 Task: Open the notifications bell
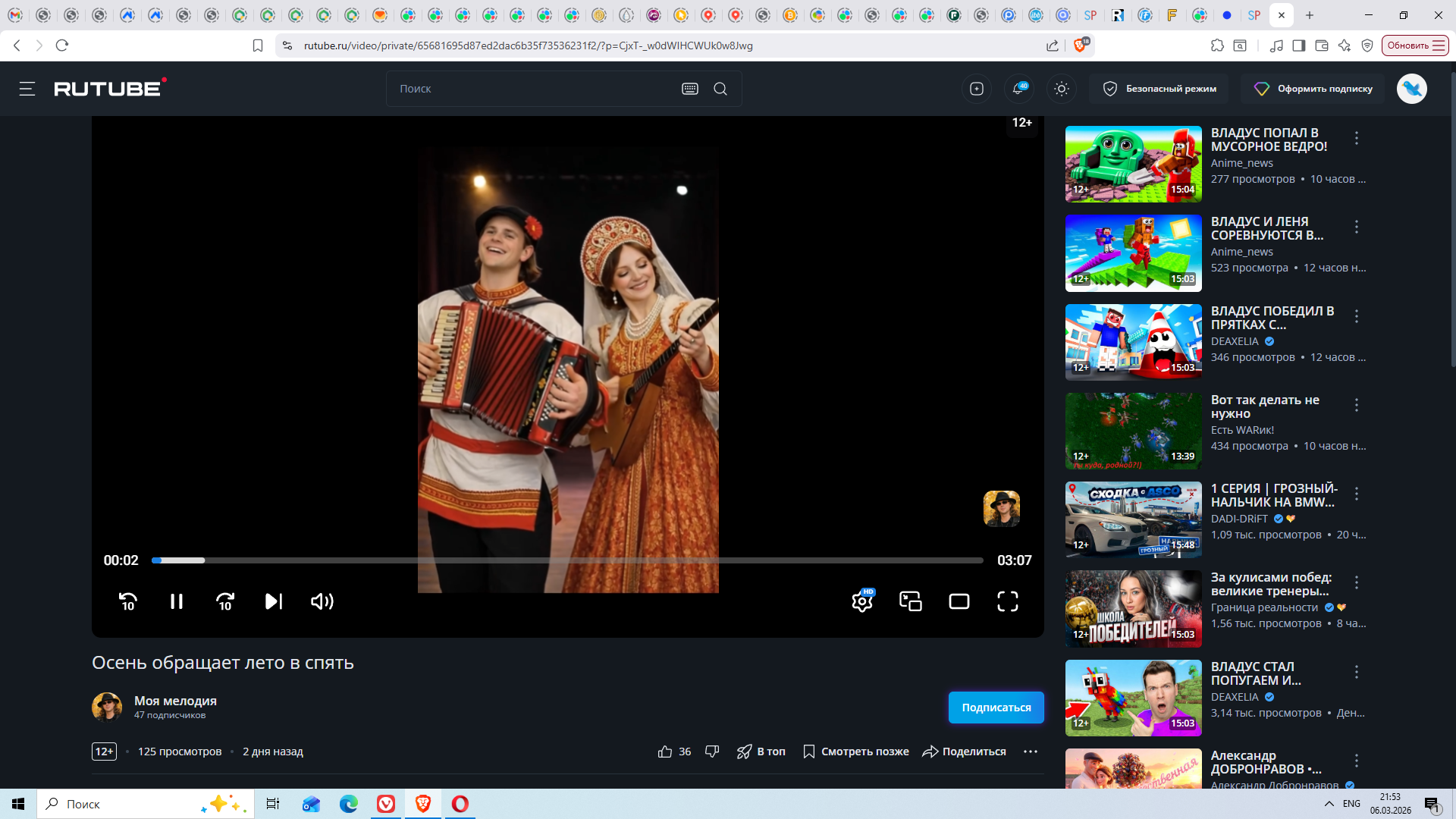point(1018,89)
